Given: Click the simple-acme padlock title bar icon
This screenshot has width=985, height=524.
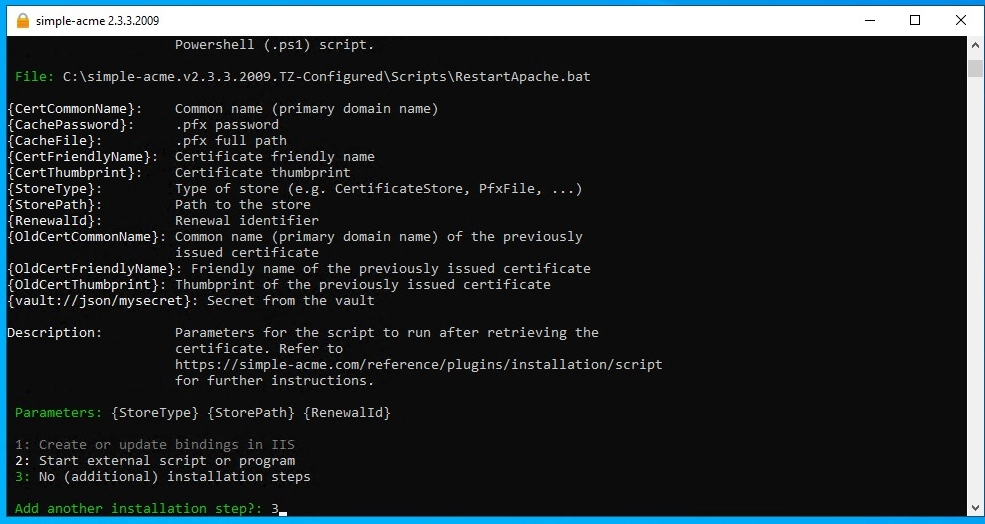Looking at the screenshot, I should [x=23, y=21].
